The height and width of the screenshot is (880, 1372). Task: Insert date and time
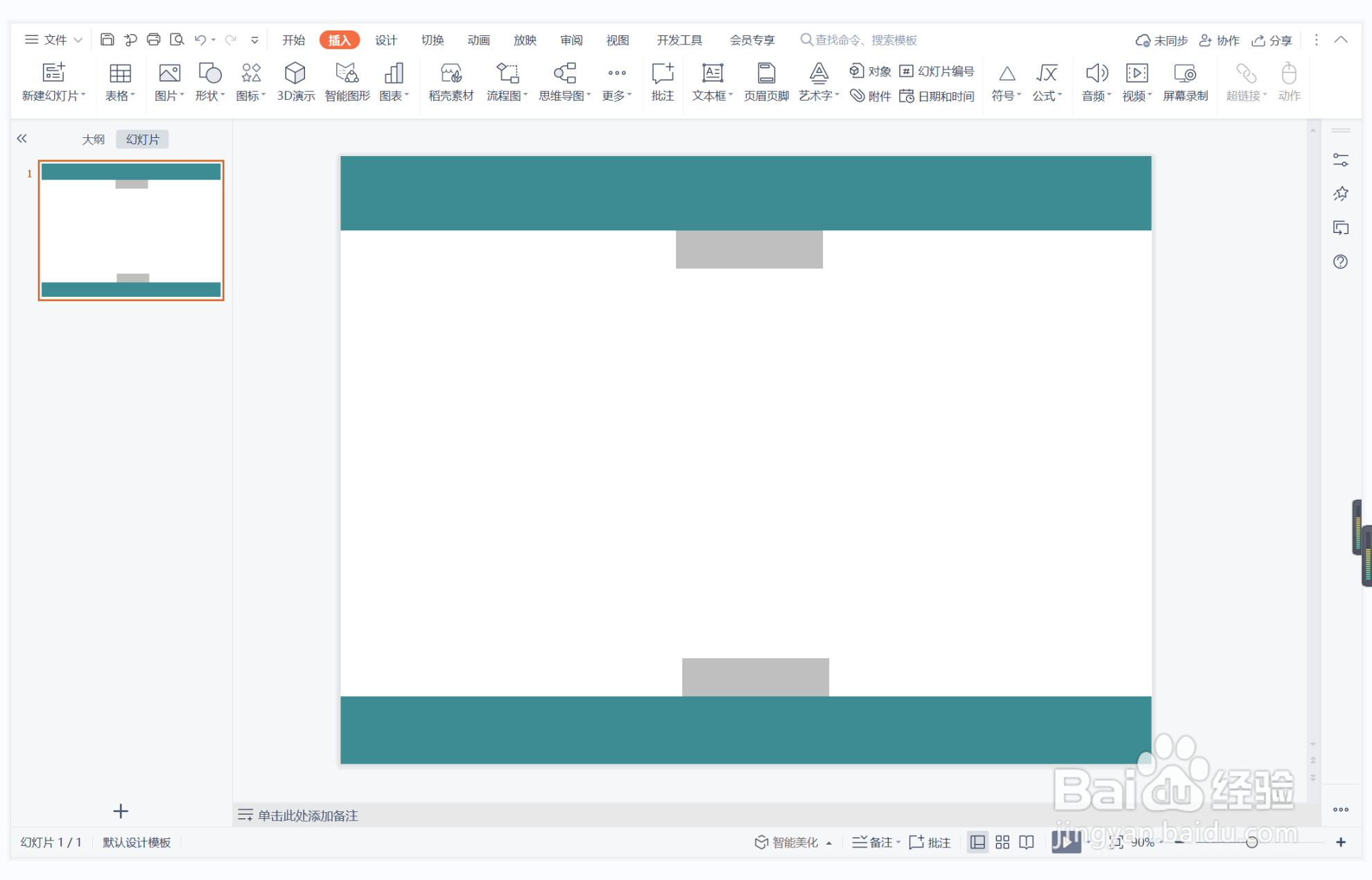click(936, 96)
